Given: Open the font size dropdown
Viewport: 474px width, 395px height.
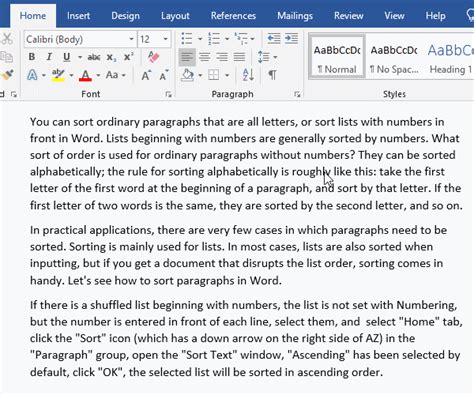Looking at the screenshot, I should pyautogui.click(x=165, y=39).
